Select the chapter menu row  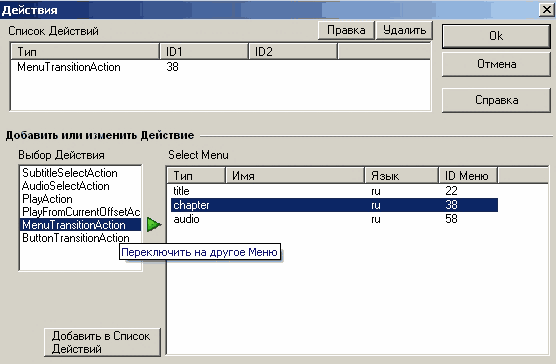[x=334, y=205]
